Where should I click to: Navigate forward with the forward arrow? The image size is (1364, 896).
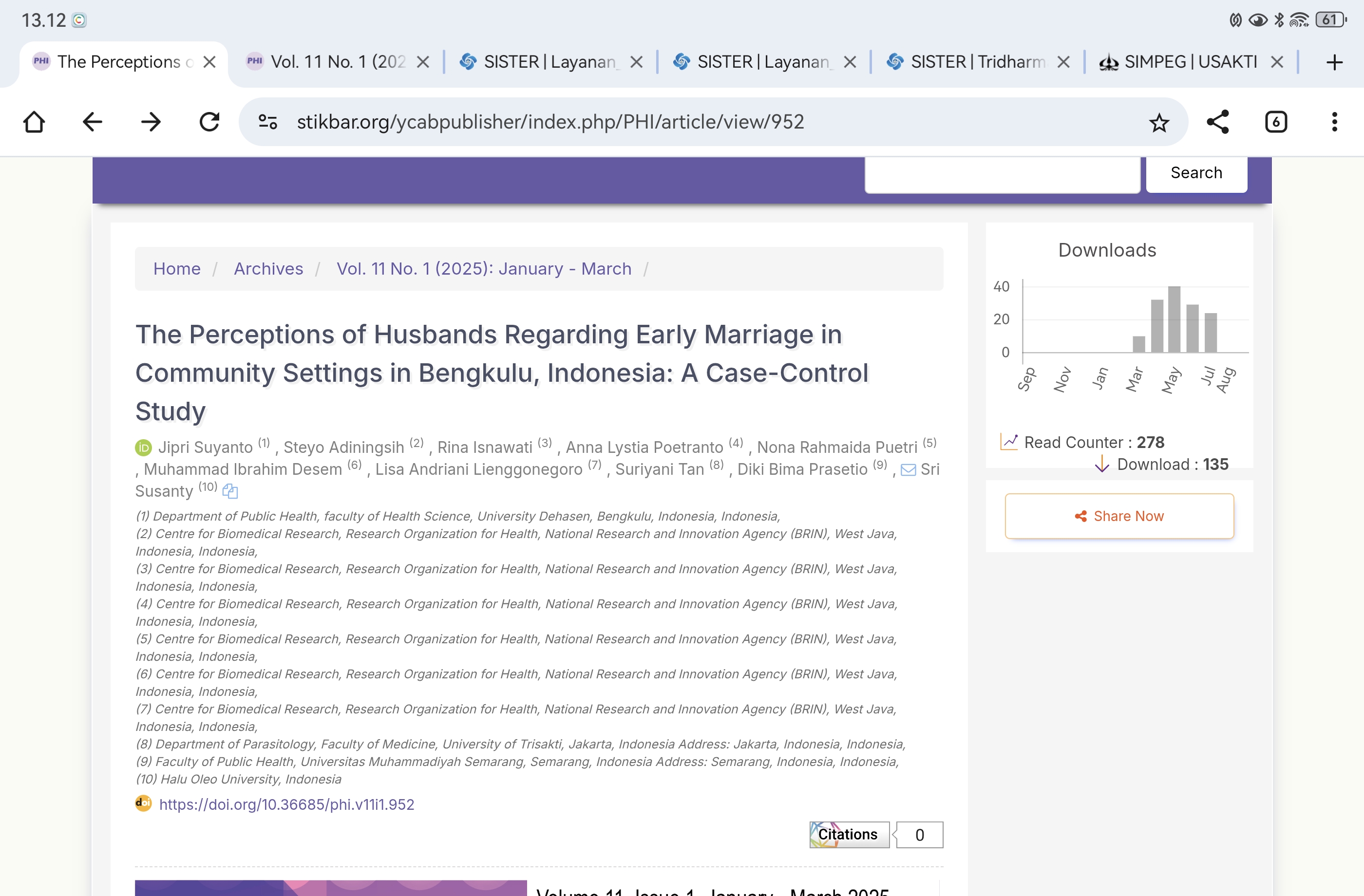[x=151, y=121]
